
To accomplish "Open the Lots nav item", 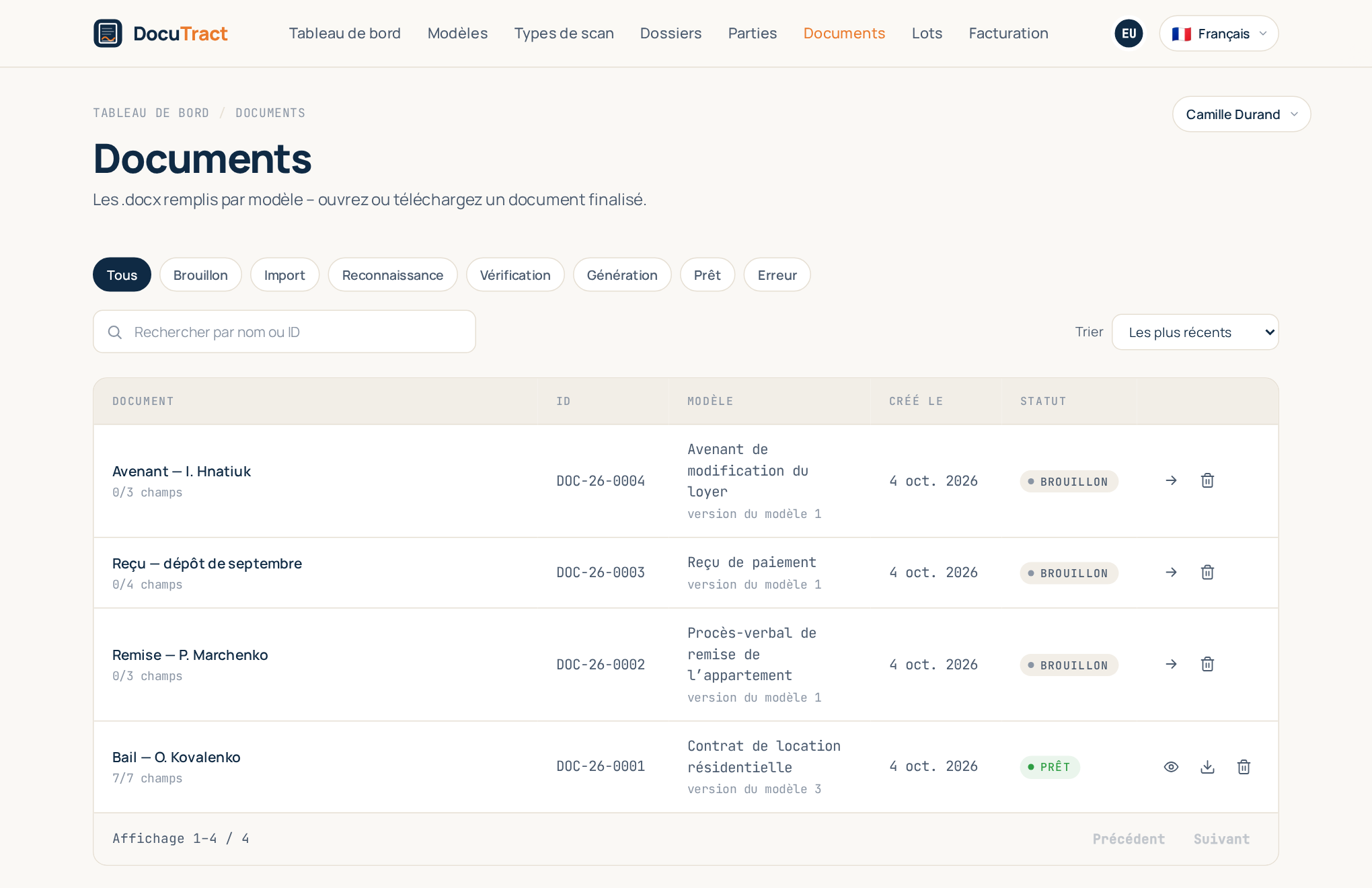I will tap(927, 33).
